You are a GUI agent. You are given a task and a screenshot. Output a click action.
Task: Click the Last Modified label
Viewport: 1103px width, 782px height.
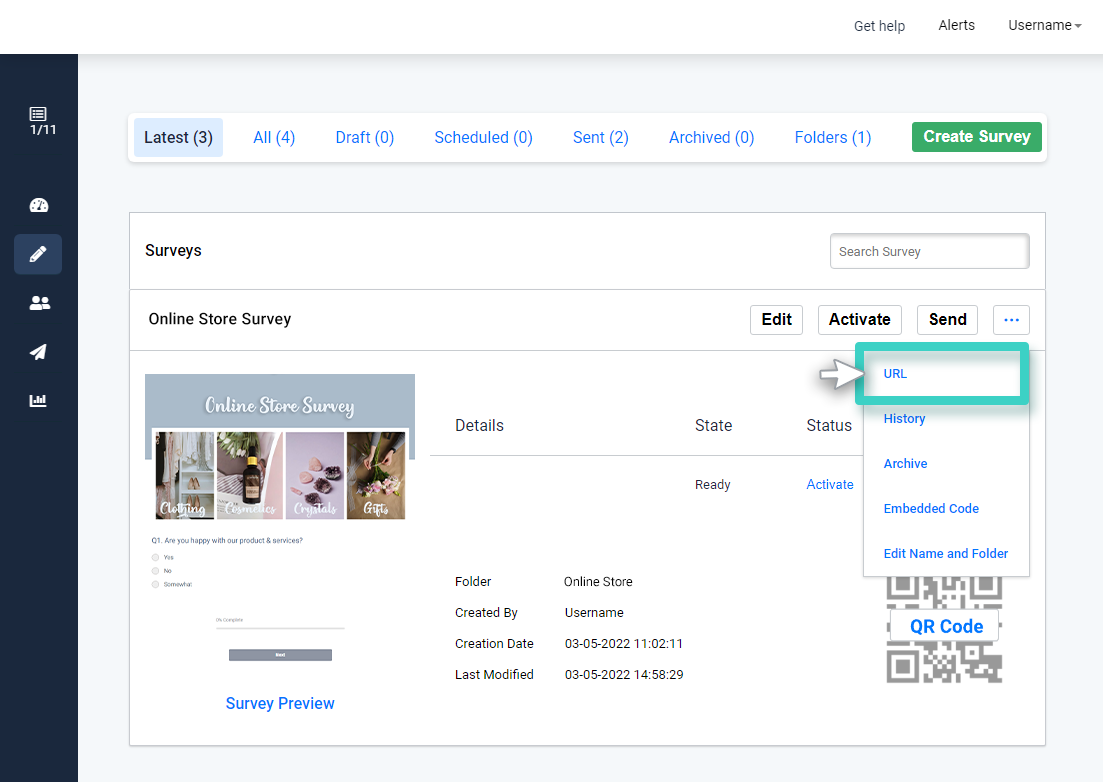coord(494,674)
